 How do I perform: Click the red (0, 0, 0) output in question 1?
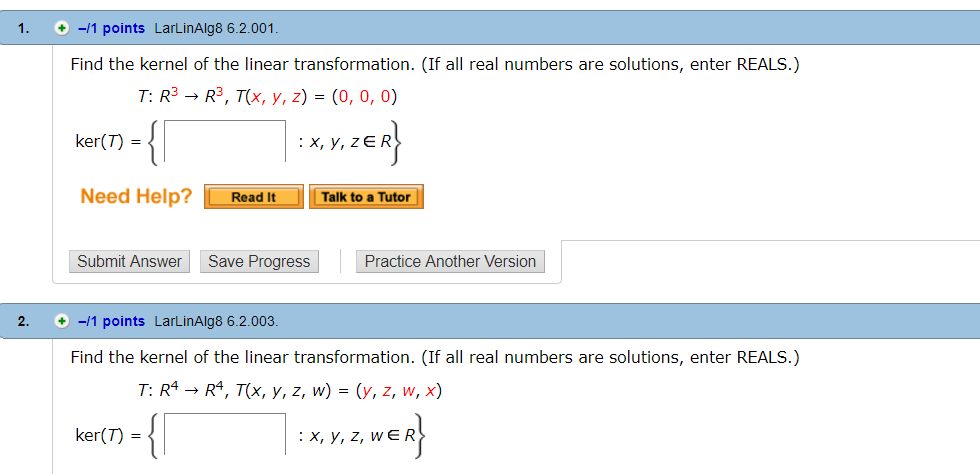tap(365, 97)
